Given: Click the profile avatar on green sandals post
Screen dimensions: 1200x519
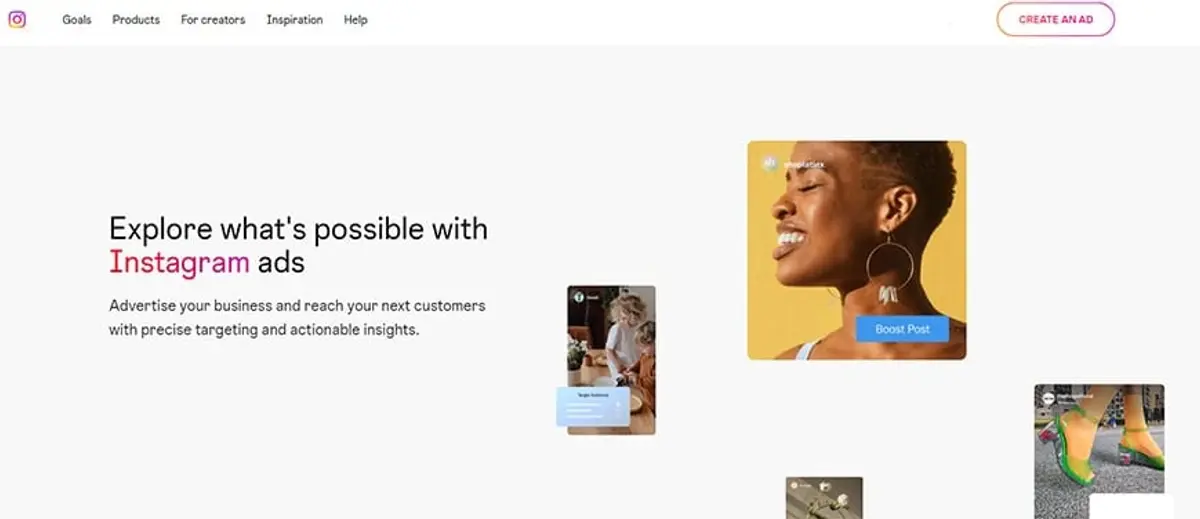Looking at the screenshot, I should pyautogui.click(x=1047, y=397).
